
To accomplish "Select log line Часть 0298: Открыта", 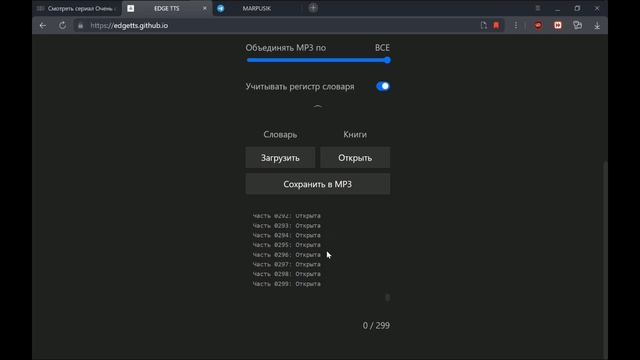I will [287, 274].
